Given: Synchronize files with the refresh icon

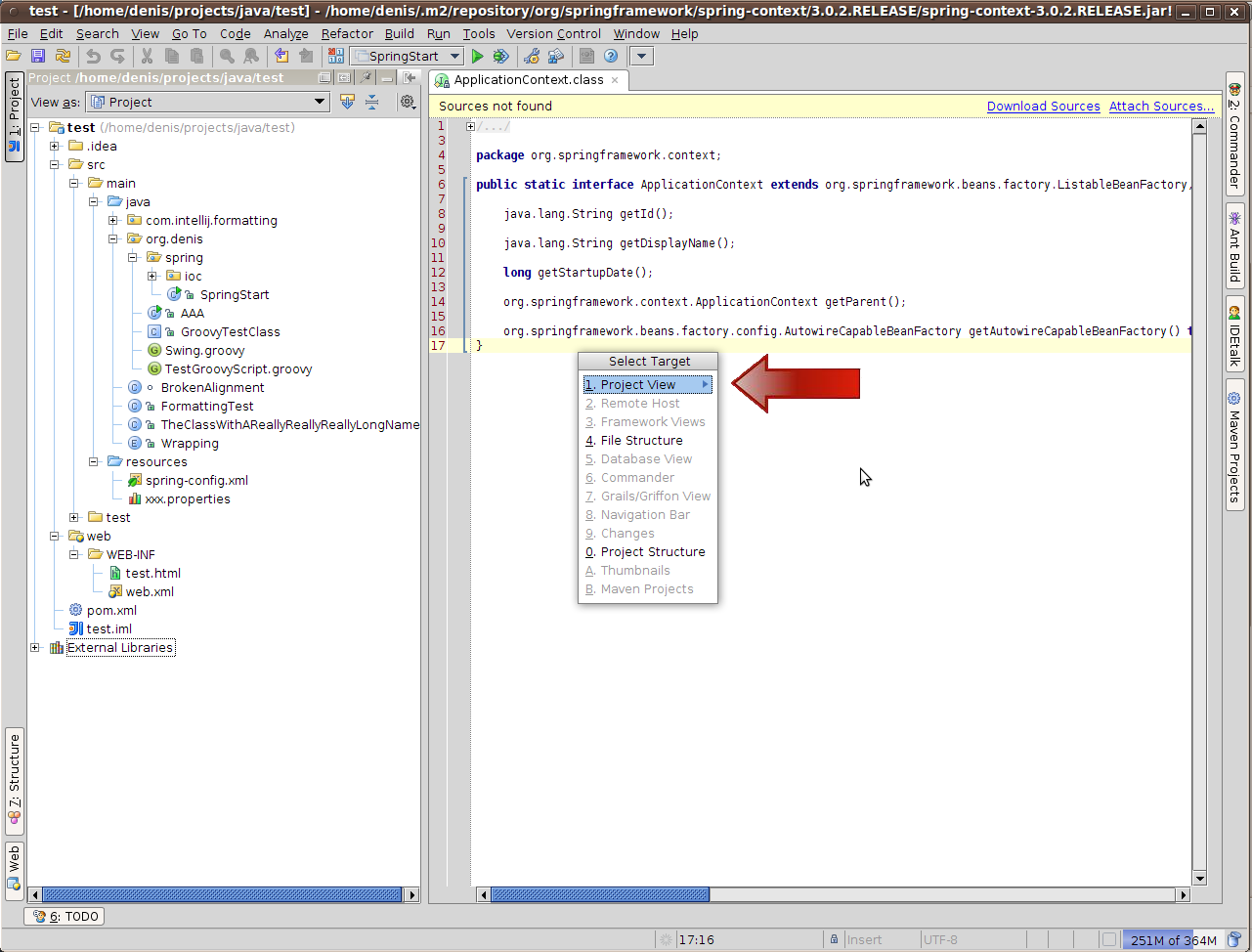Looking at the screenshot, I should (62, 56).
